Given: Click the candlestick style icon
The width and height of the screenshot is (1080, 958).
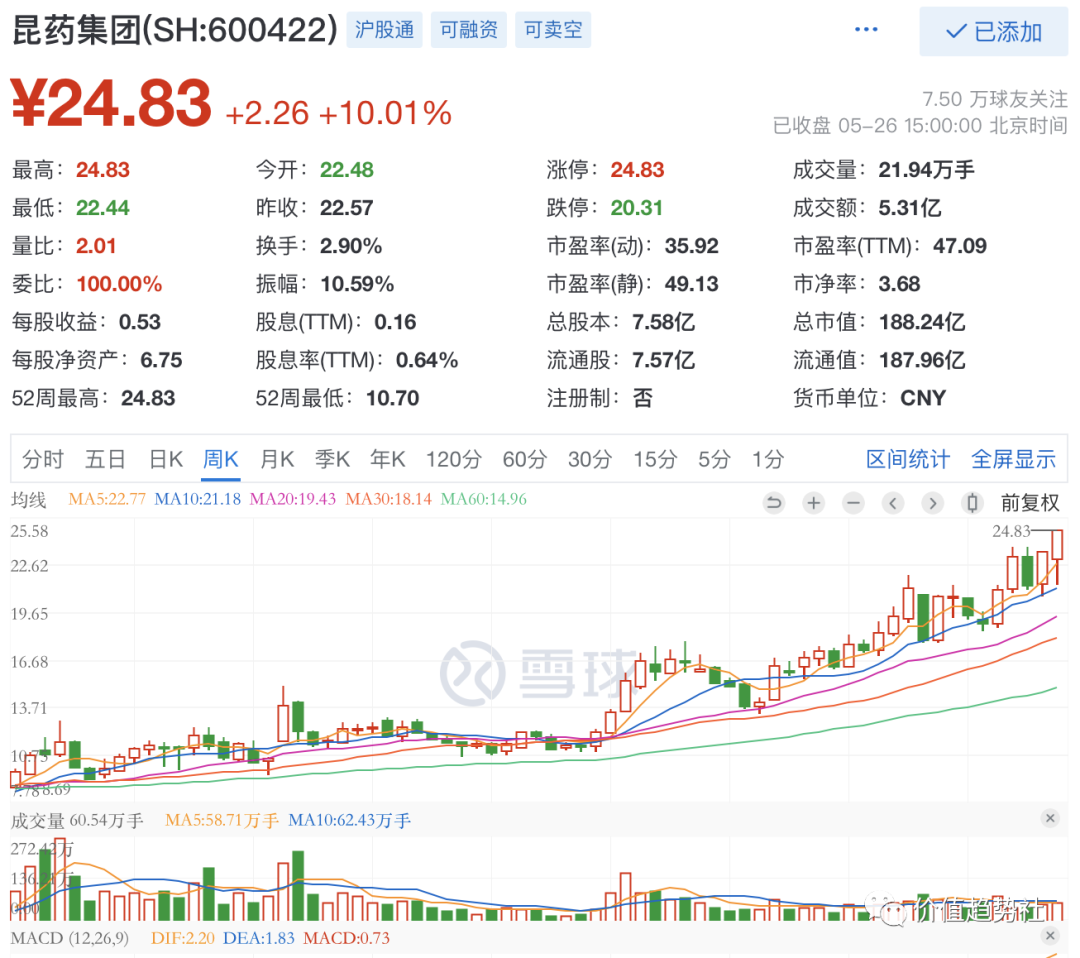Looking at the screenshot, I should coord(972,503).
